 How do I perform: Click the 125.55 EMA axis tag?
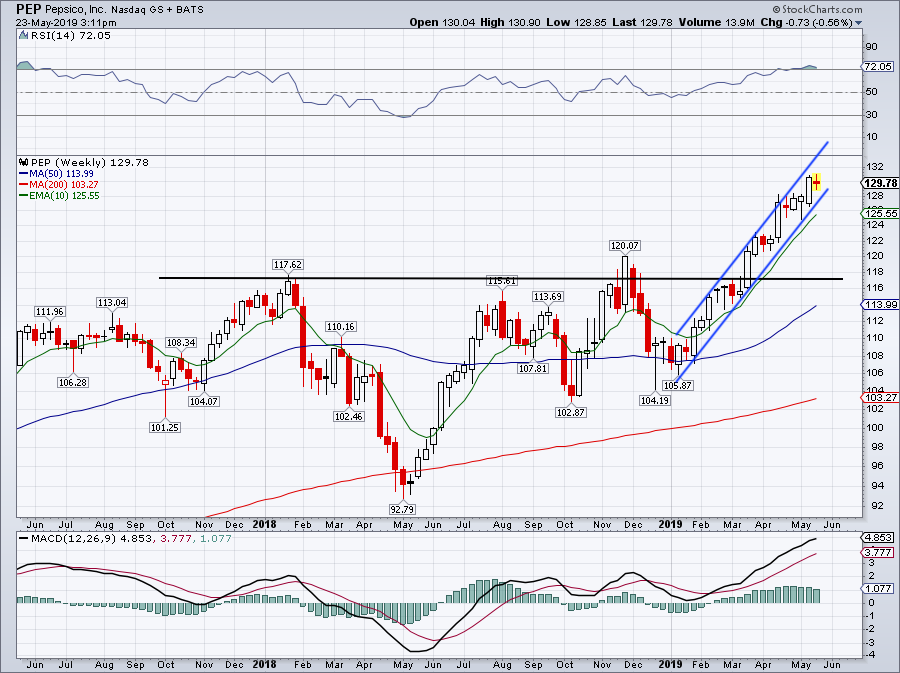click(x=880, y=213)
